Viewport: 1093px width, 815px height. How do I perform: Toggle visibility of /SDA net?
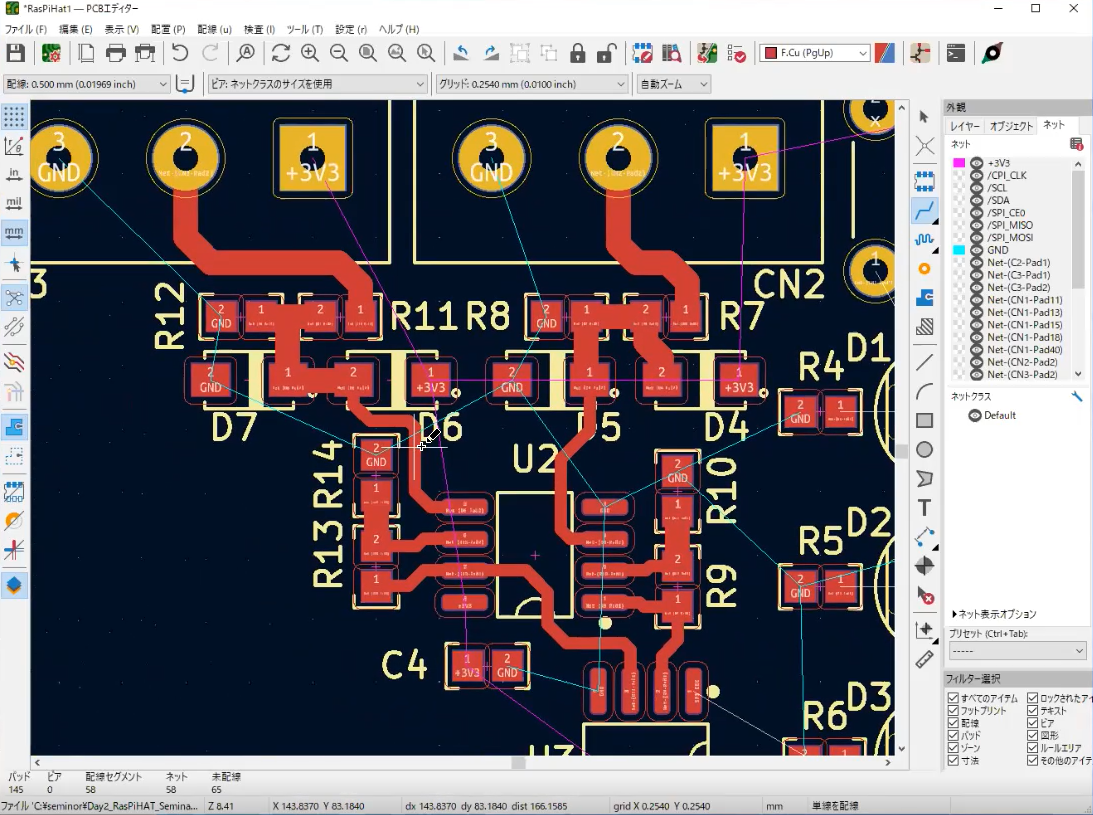click(977, 200)
